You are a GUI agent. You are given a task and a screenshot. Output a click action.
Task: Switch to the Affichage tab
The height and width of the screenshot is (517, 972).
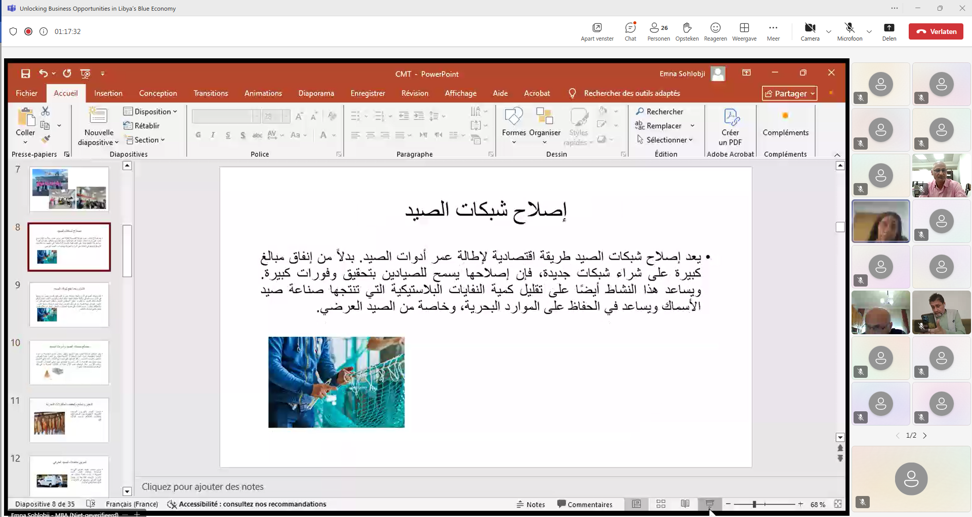pos(461,93)
